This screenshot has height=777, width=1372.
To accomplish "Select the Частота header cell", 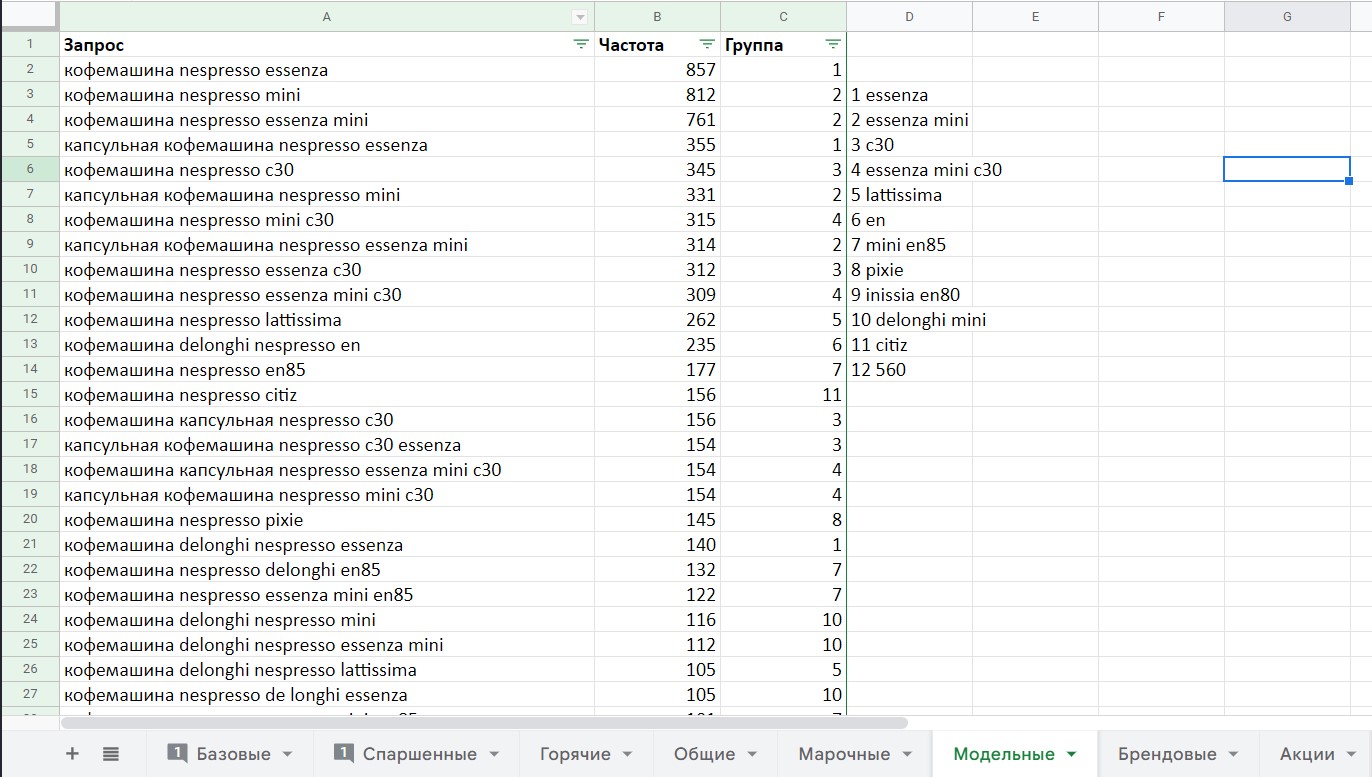I will point(657,45).
